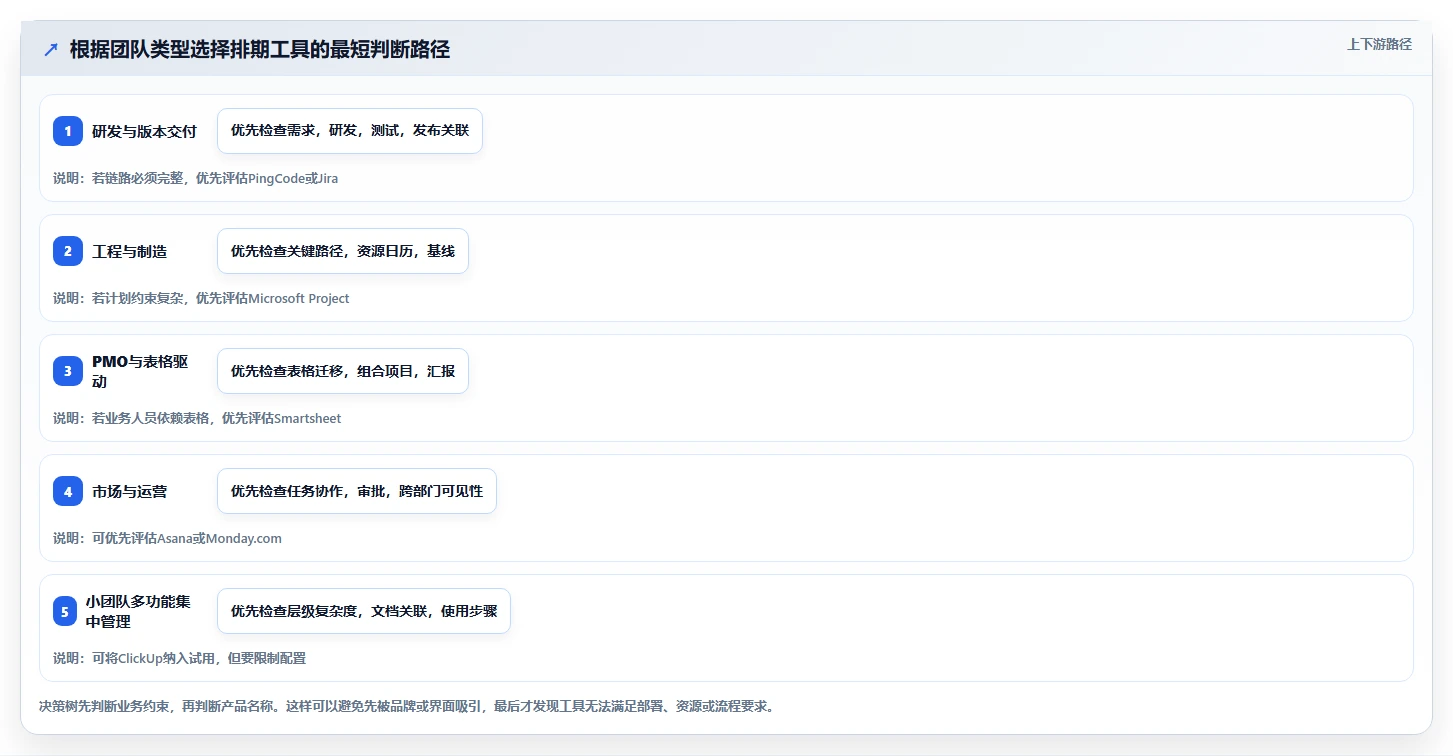Viewport: 1453px width, 756px height.
Task: Click the note mentioning Microsoft Project
Action: tap(201, 298)
